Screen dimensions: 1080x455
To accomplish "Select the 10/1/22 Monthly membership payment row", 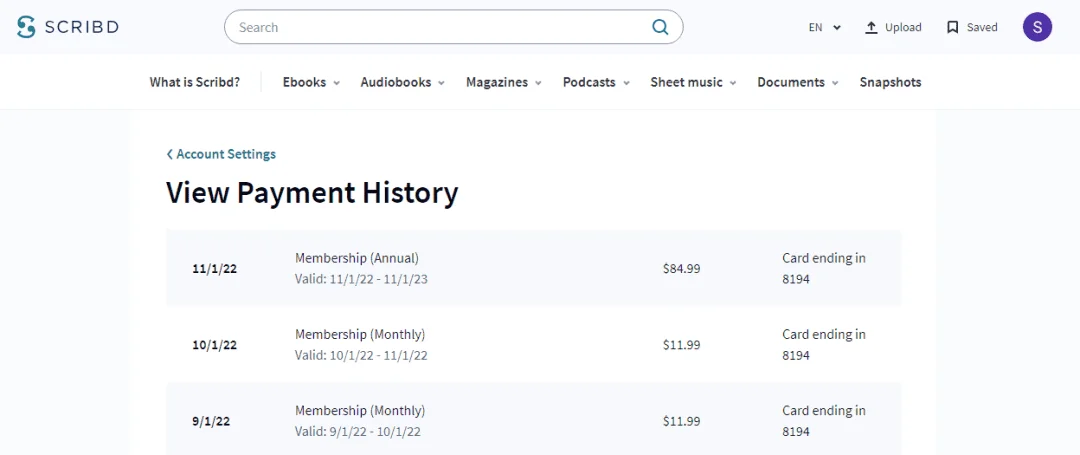I will point(534,344).
